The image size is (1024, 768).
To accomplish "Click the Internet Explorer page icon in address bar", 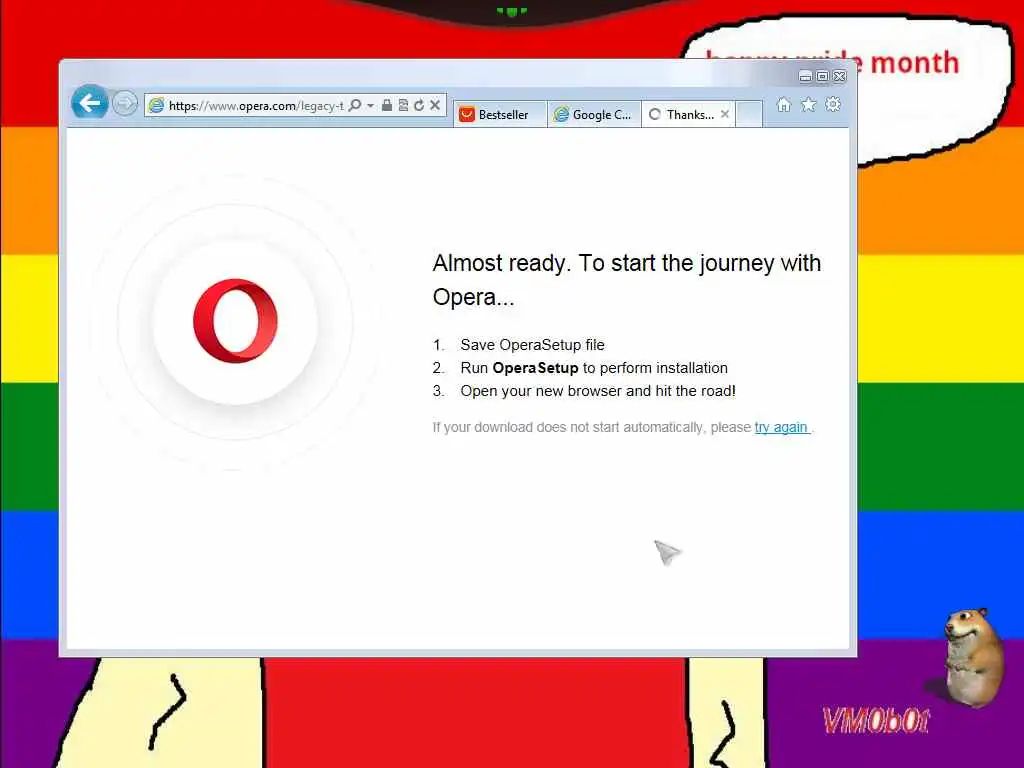I will pyautogui.click(x=156, y=105).
